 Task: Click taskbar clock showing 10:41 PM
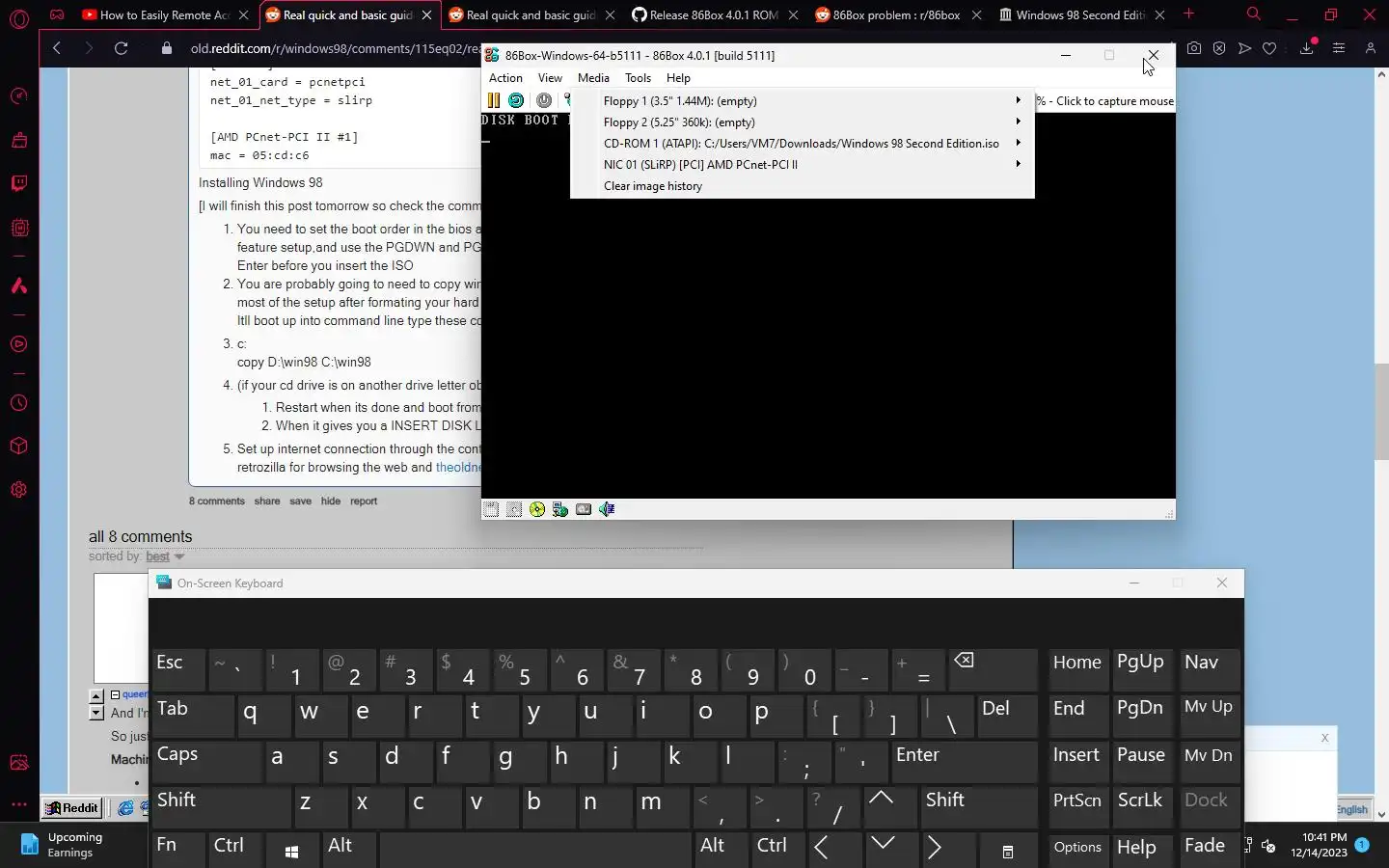1320,845
